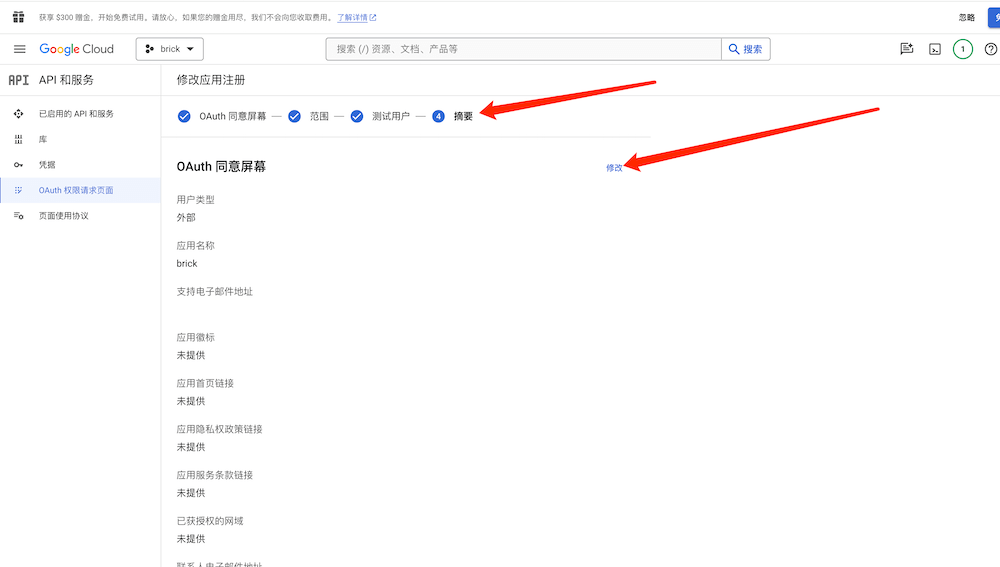1000x567 pixels.
Task: Go to 凭据 credentials page
Action: 47,164
